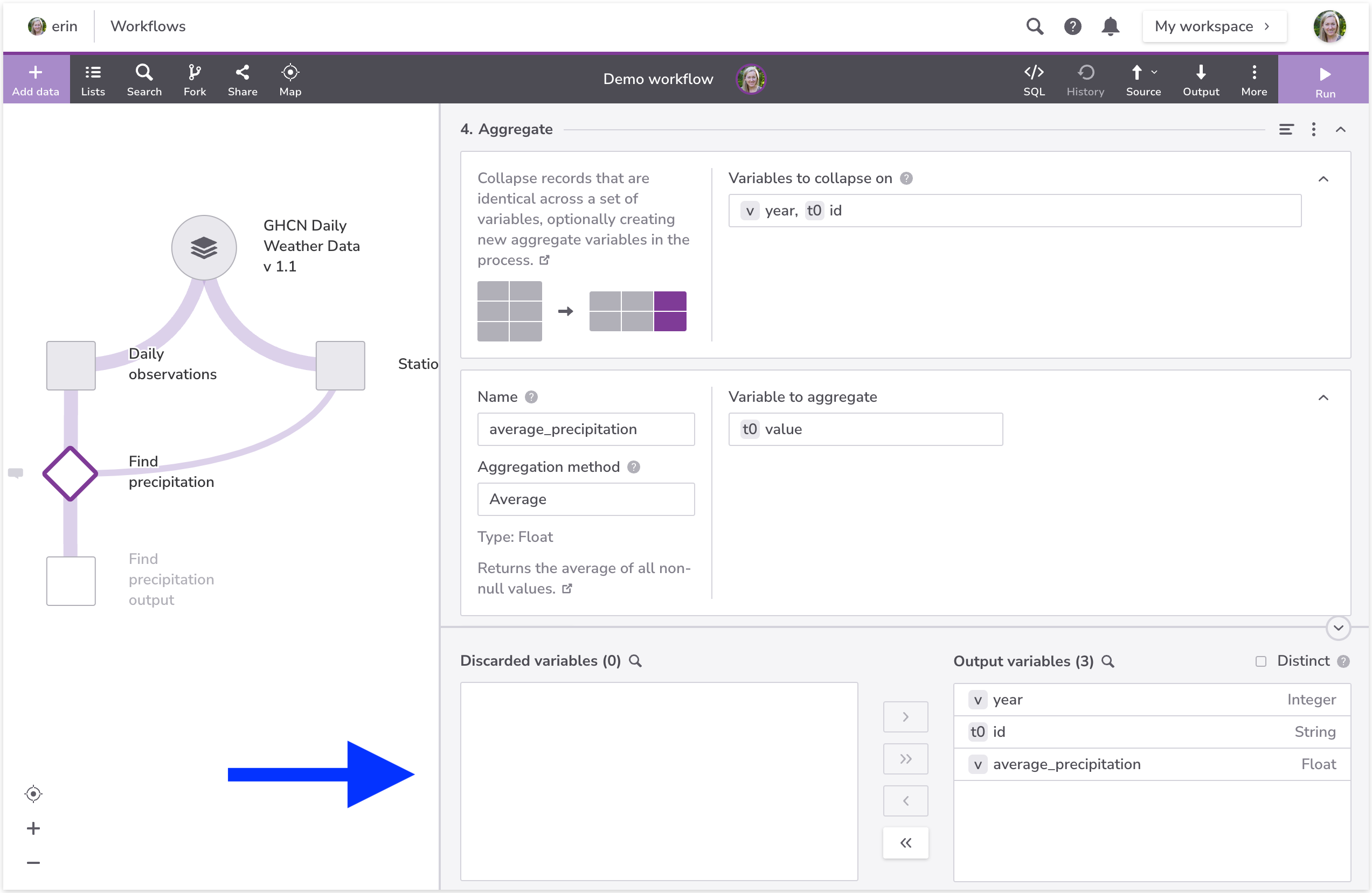This screenshot has height=893, width=1372.
Task: Click the Lists icon
Action: (x=93, y=79)
